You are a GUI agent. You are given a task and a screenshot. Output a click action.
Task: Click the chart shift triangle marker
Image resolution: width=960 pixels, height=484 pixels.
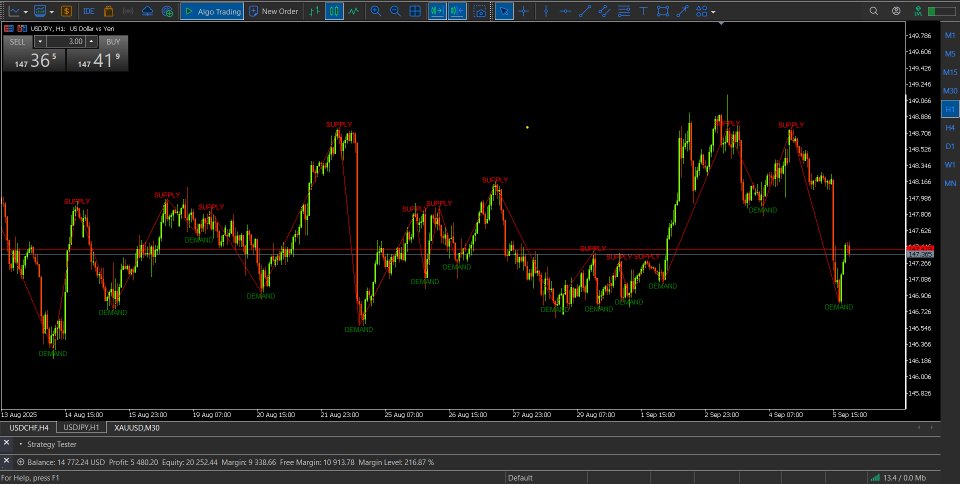pos(721,23)
